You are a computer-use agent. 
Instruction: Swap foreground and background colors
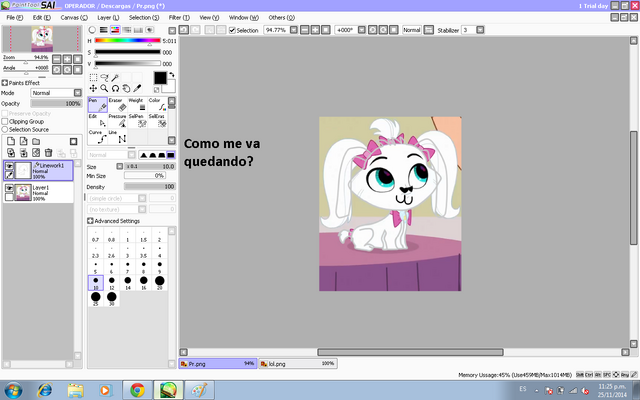[172, 75]
